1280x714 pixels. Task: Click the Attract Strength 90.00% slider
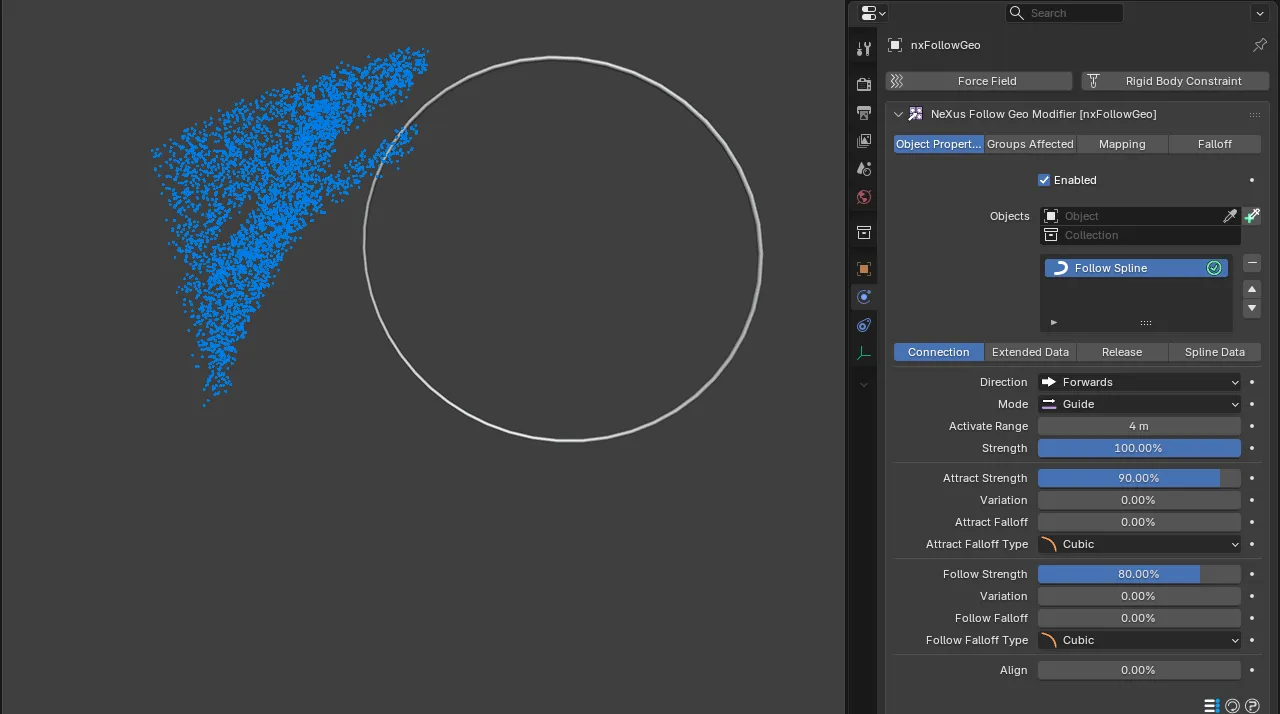pos(1139,478)
